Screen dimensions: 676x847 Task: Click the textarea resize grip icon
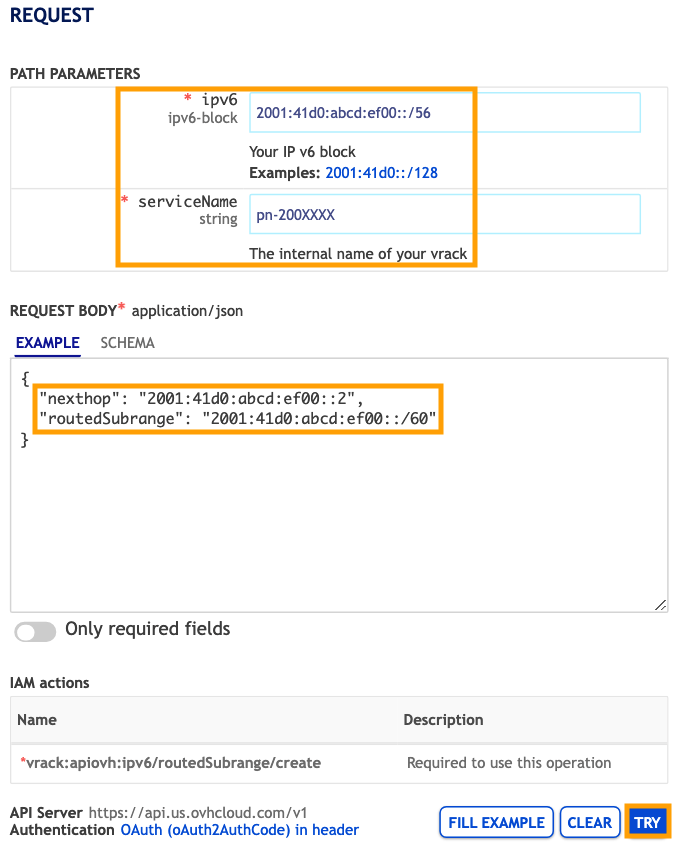pyautogui.click(x=660, y=604)
